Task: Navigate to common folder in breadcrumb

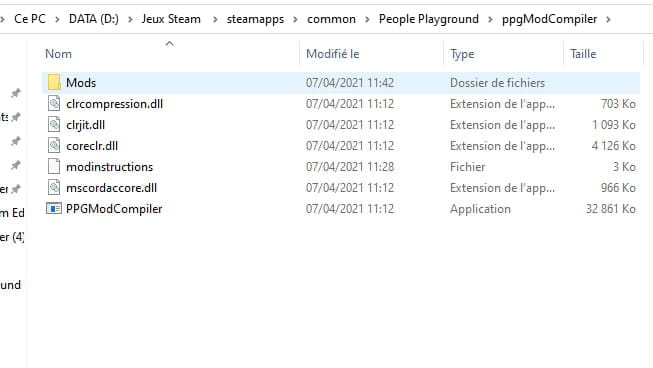Action: [x=331, y=19]
